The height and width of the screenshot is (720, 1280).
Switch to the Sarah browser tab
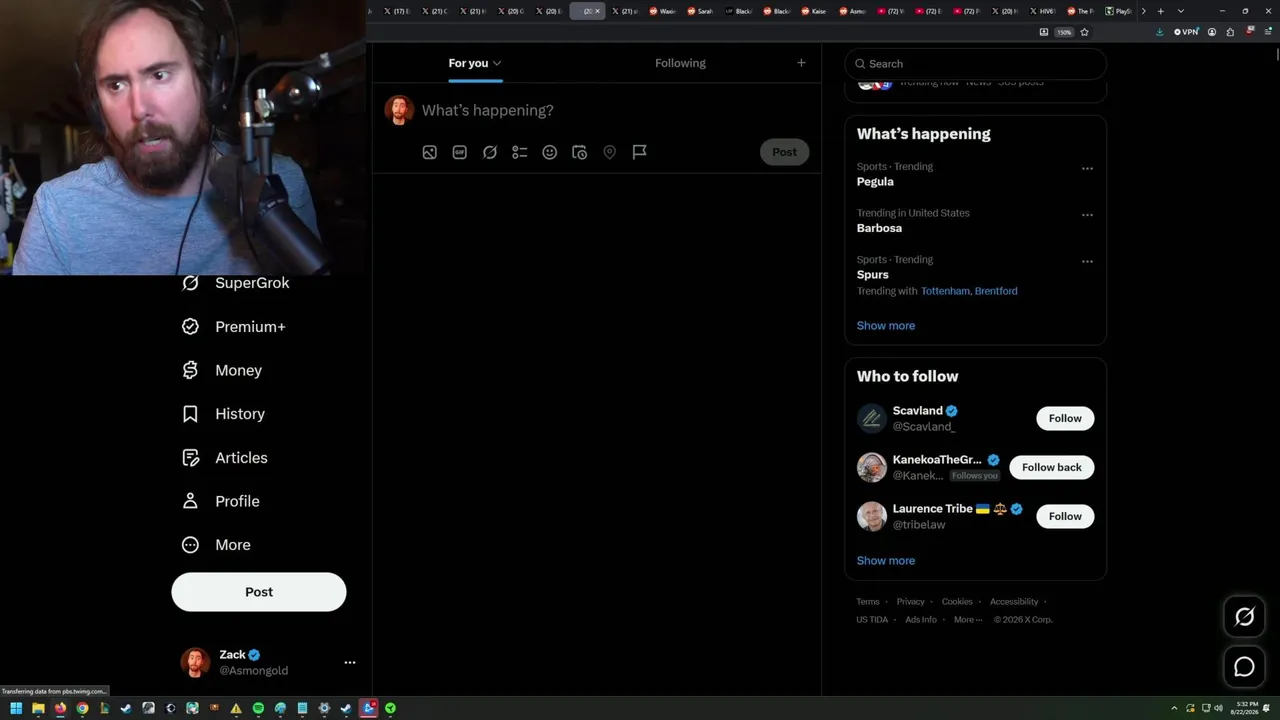click(x=701, y=11)
